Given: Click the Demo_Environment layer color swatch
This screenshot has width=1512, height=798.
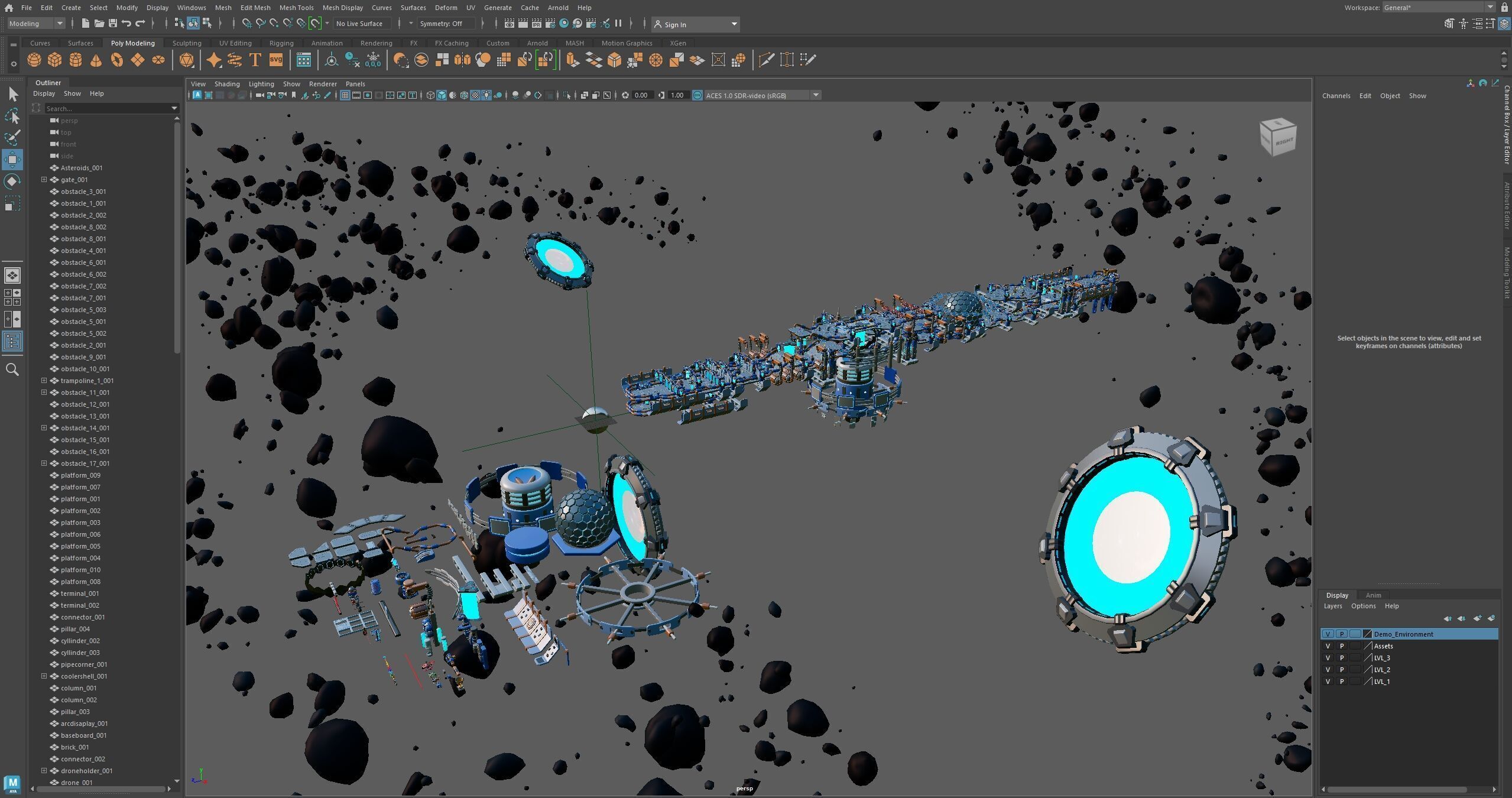Looking at the screenshot, I should [1367, 634].
